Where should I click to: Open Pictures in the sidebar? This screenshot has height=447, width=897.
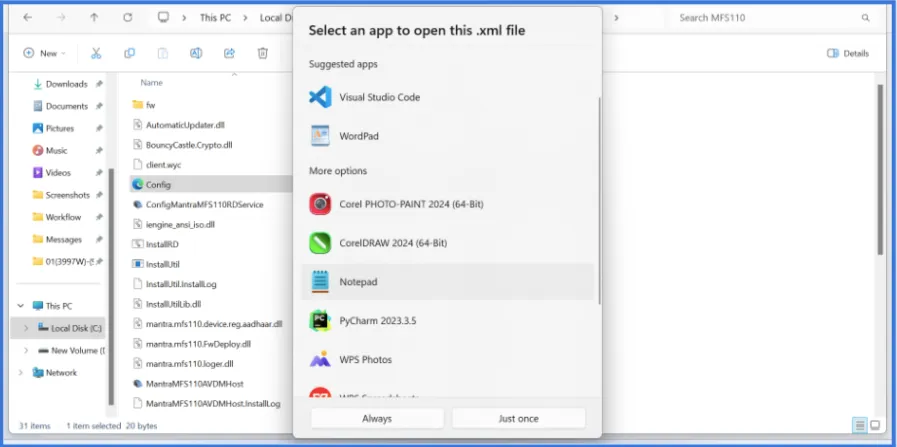(60, 129)
